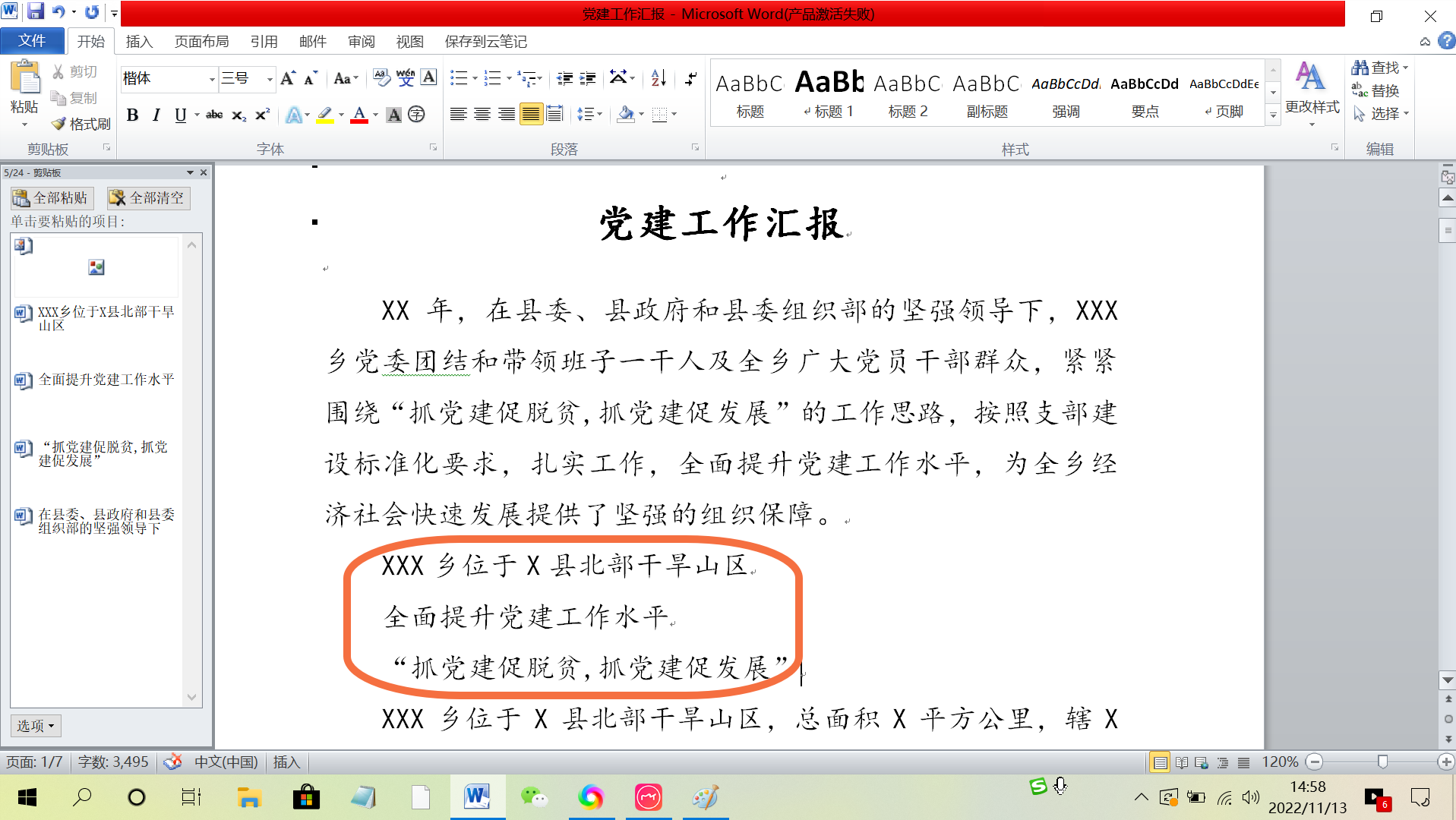Toggle justified alignment button
Viewport: 1456px width, 820px height.
531,115
